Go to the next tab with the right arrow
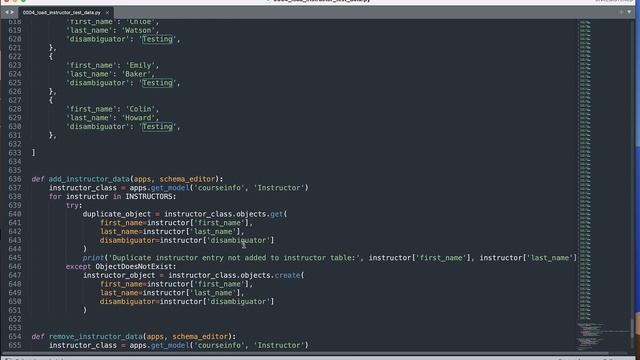 pos(12,12)
